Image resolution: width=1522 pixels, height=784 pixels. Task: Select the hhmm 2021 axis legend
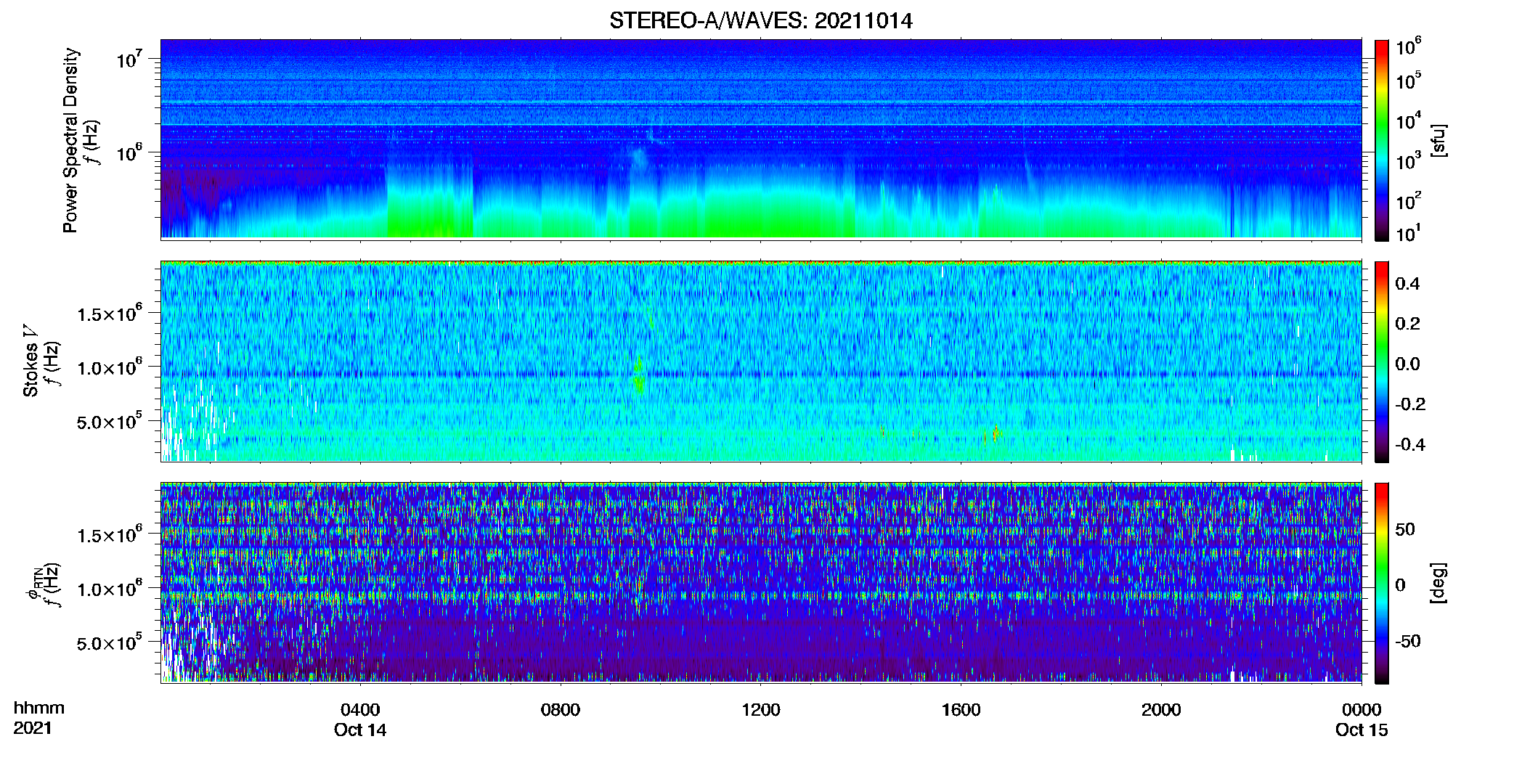coord(38,718)
